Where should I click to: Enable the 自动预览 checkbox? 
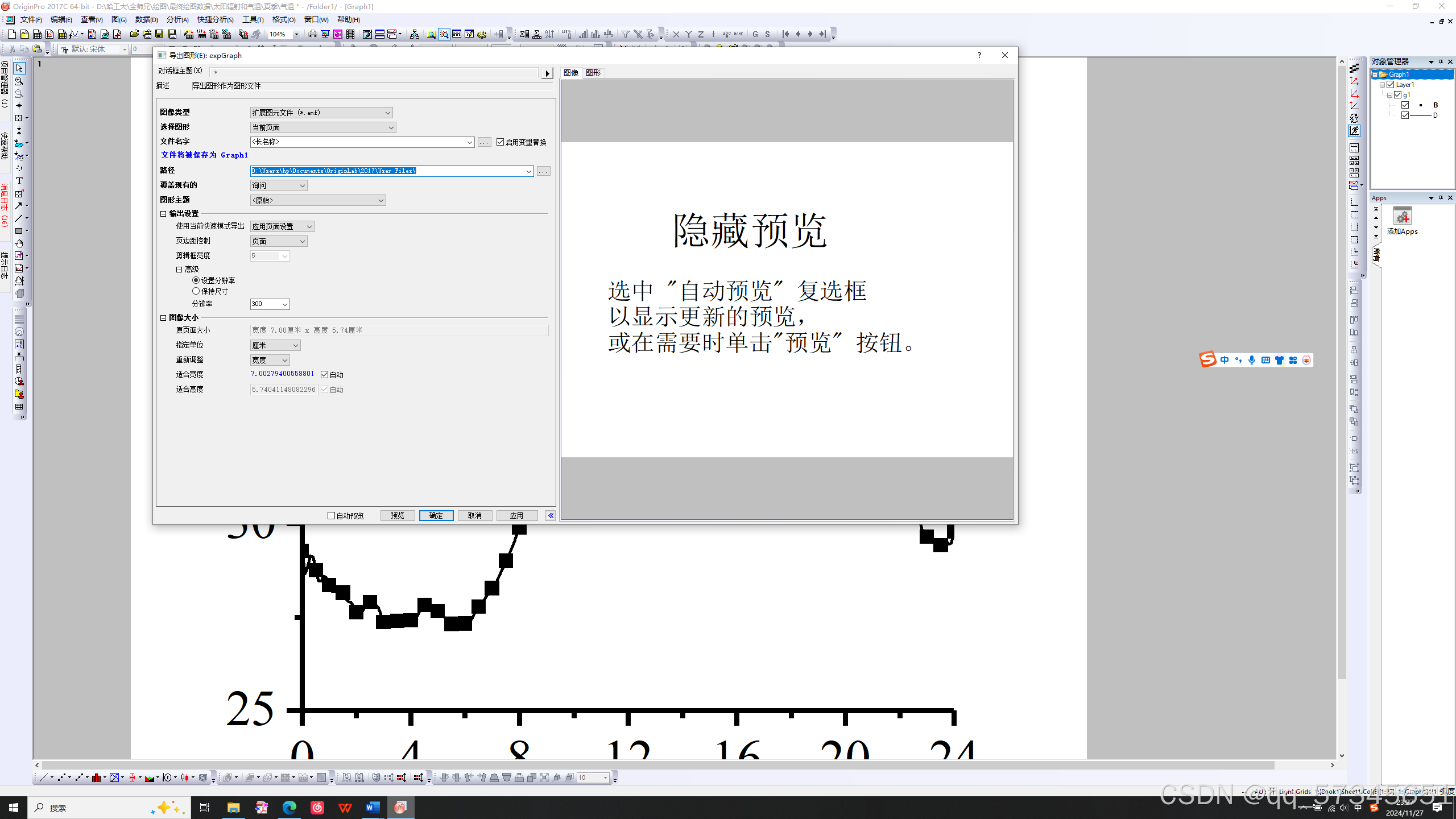[332, 515]
